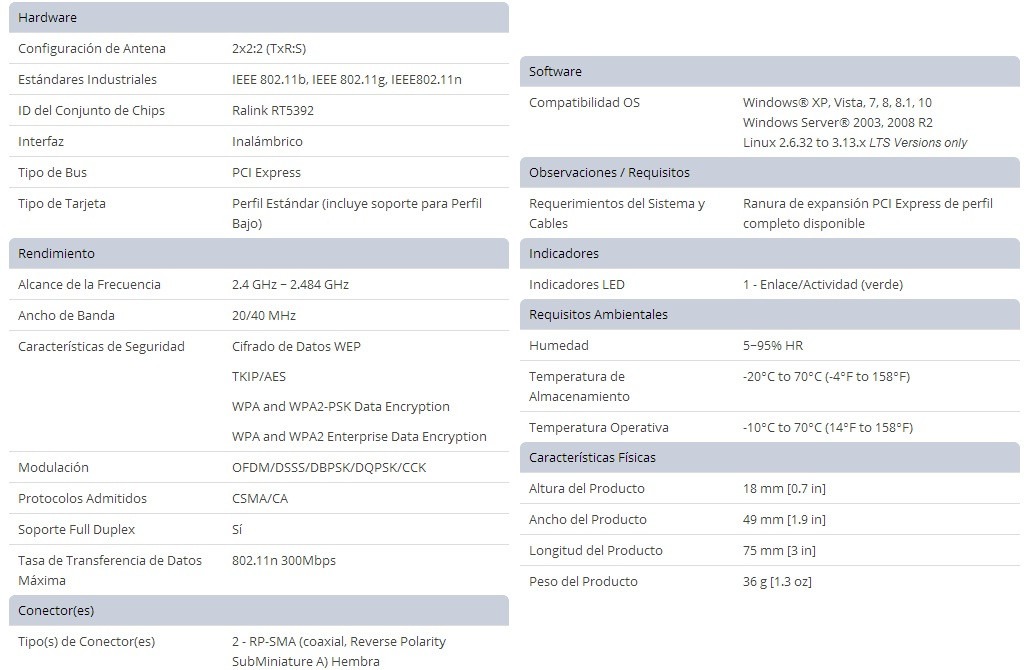Select the 20/40 MHz bandwidth value

(x=264, y=315)
